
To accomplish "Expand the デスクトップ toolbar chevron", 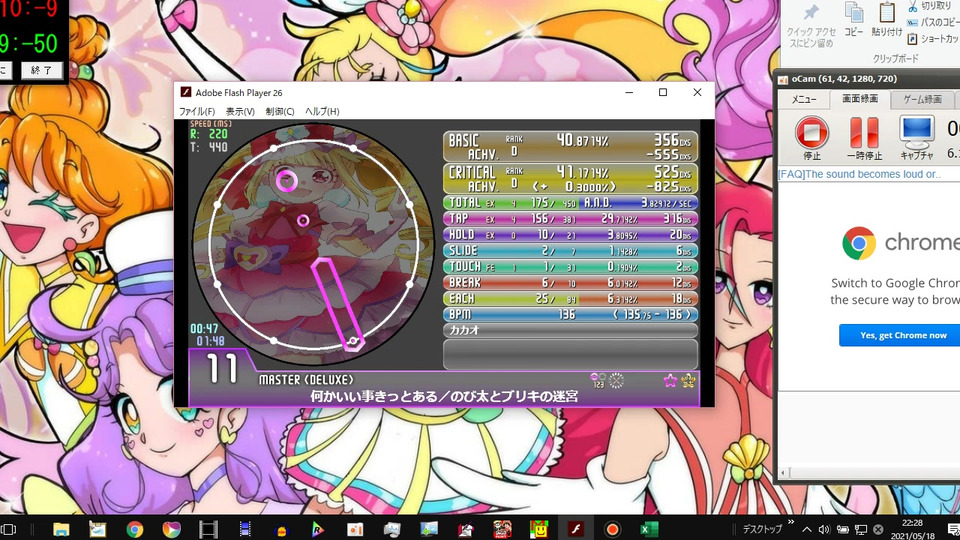I will click(x=790, y=522).
